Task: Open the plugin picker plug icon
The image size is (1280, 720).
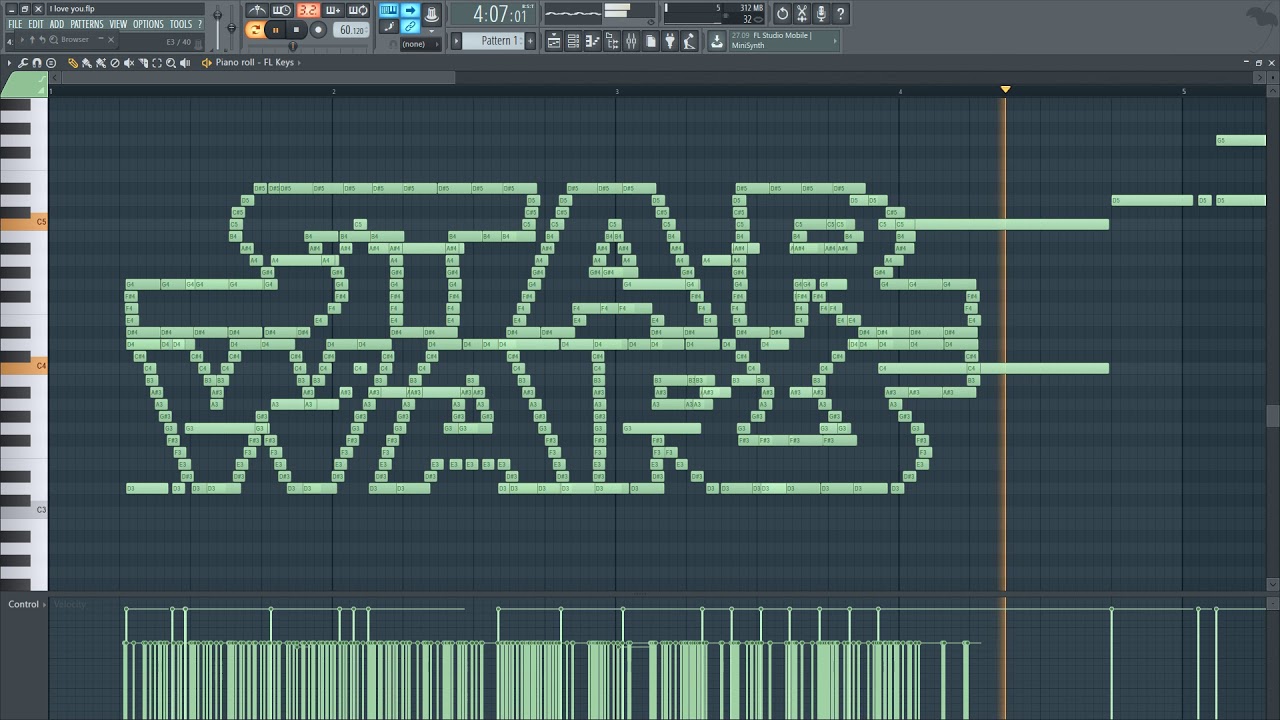Action: (x=670, y=41)
